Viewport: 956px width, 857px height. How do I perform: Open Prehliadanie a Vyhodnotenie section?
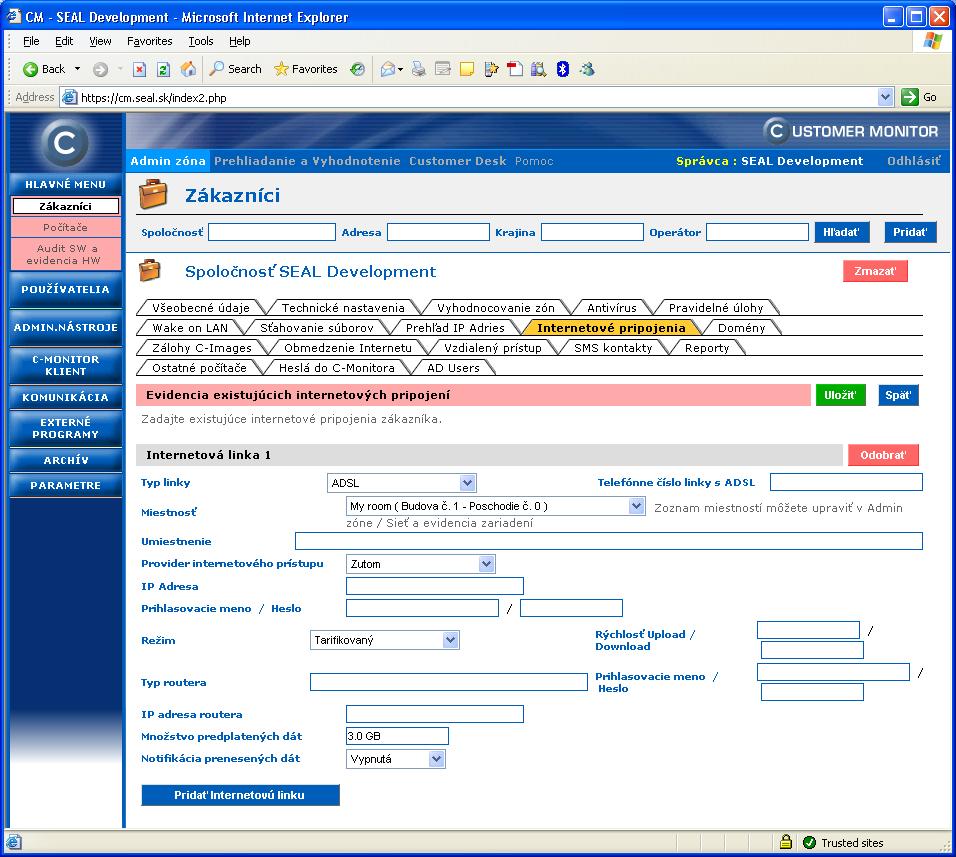point(307,161)
